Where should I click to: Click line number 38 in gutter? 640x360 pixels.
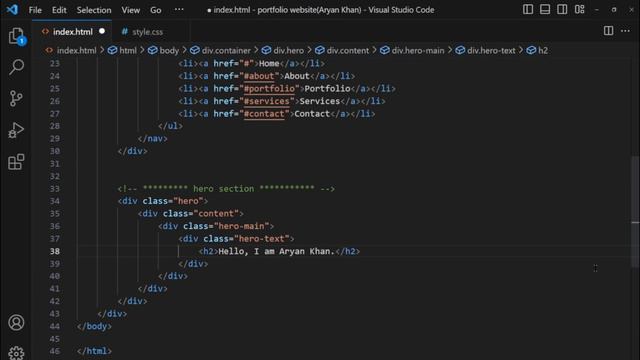click(55, 251)
